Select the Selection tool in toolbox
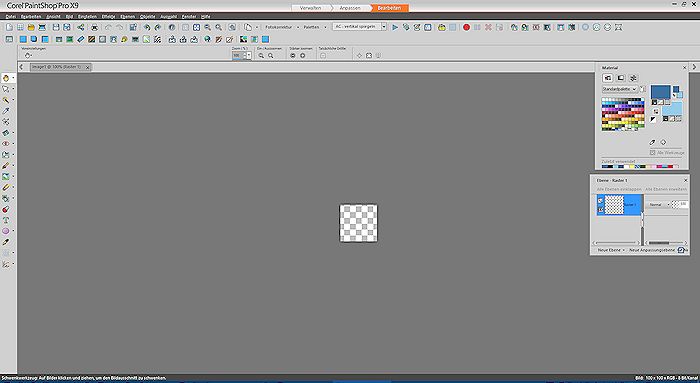 (6, 89)
